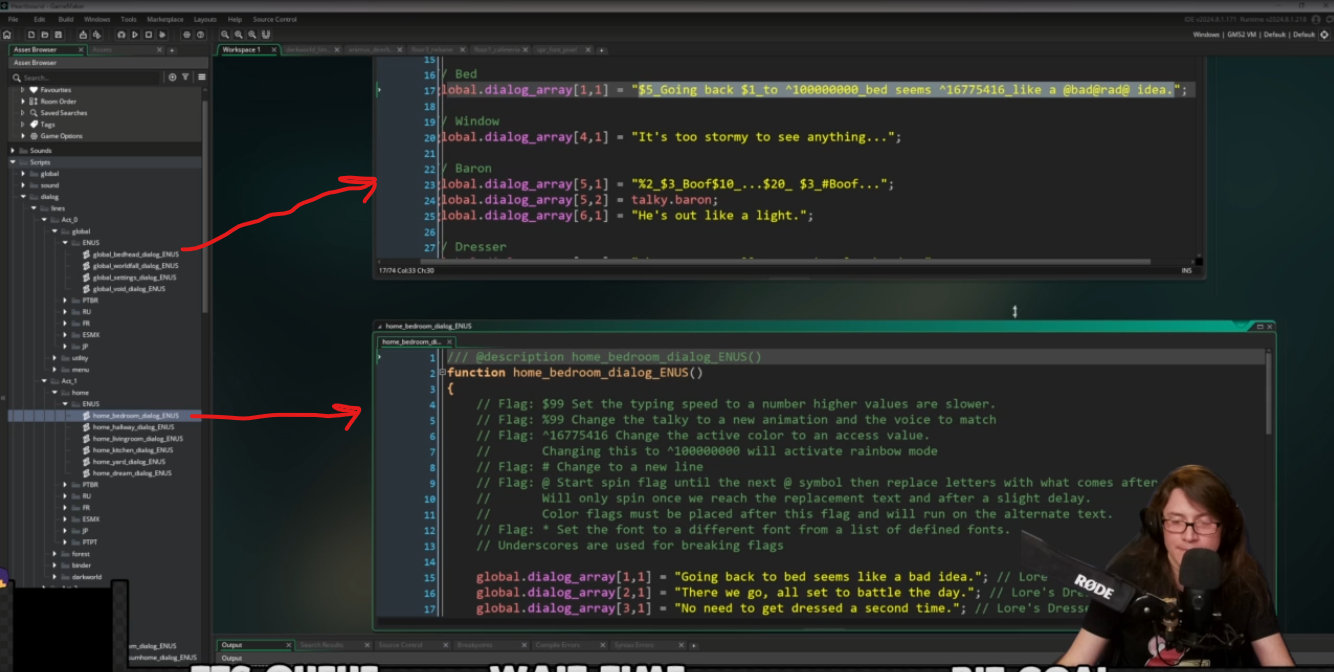The width and height of the screenshot is (1334, 672).
Task: Click the add asset plus icon in Asset Browser
Action: point(172,77)
